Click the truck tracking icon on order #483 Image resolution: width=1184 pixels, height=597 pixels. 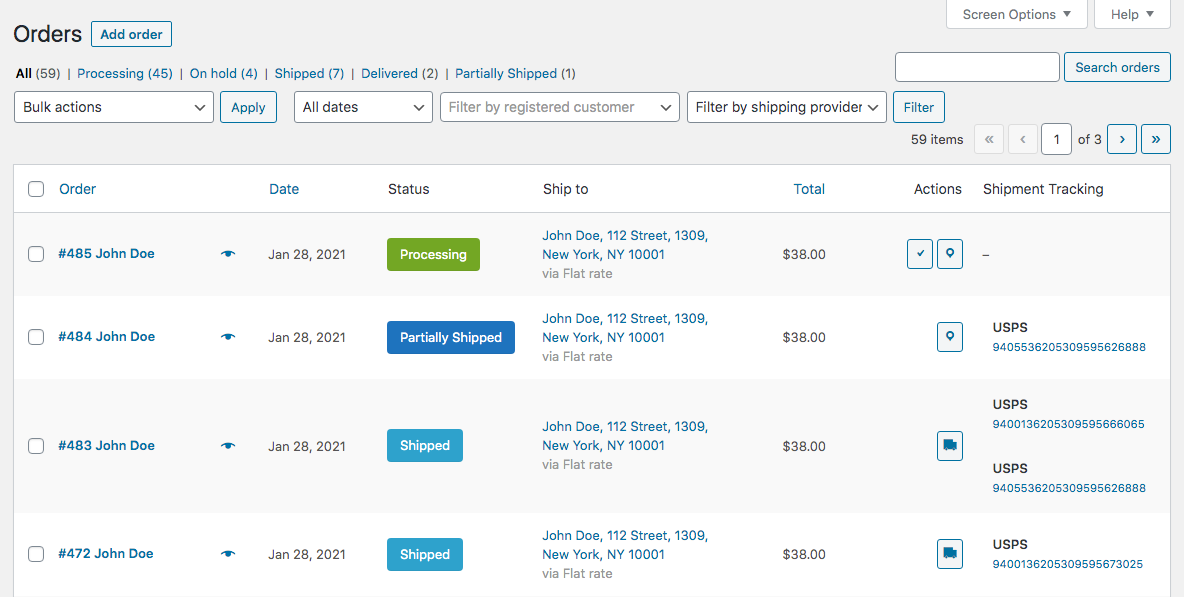pos(949,445)
